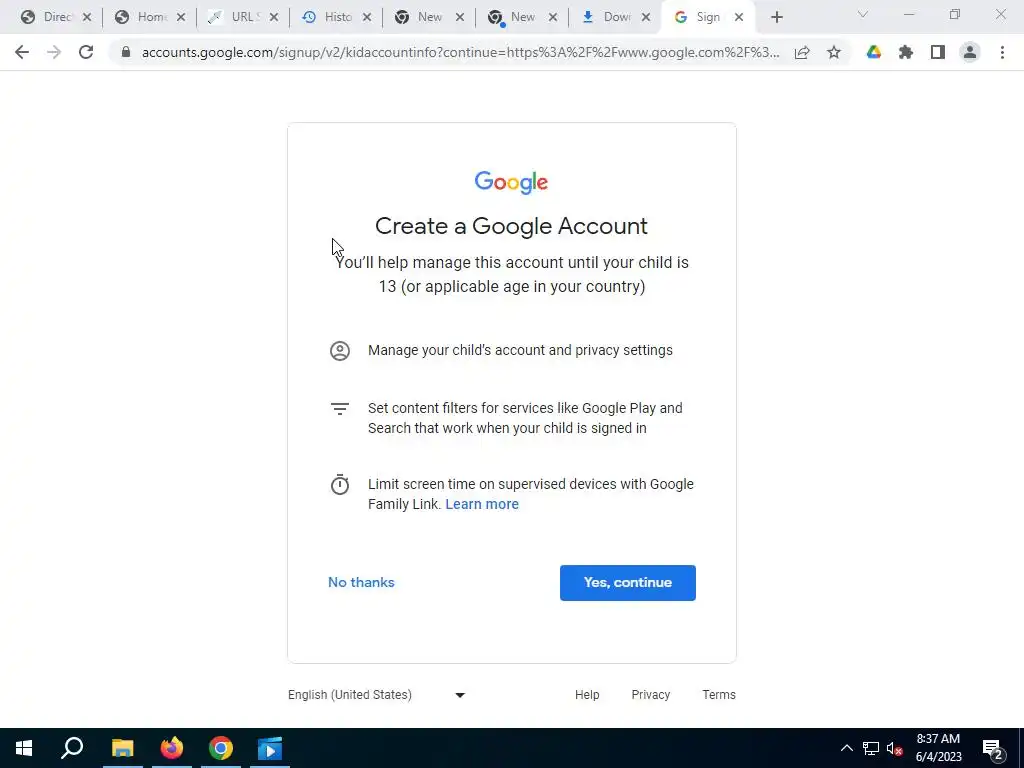
Task: Open the Windows Start menu
Action: [x=24, y=748]
